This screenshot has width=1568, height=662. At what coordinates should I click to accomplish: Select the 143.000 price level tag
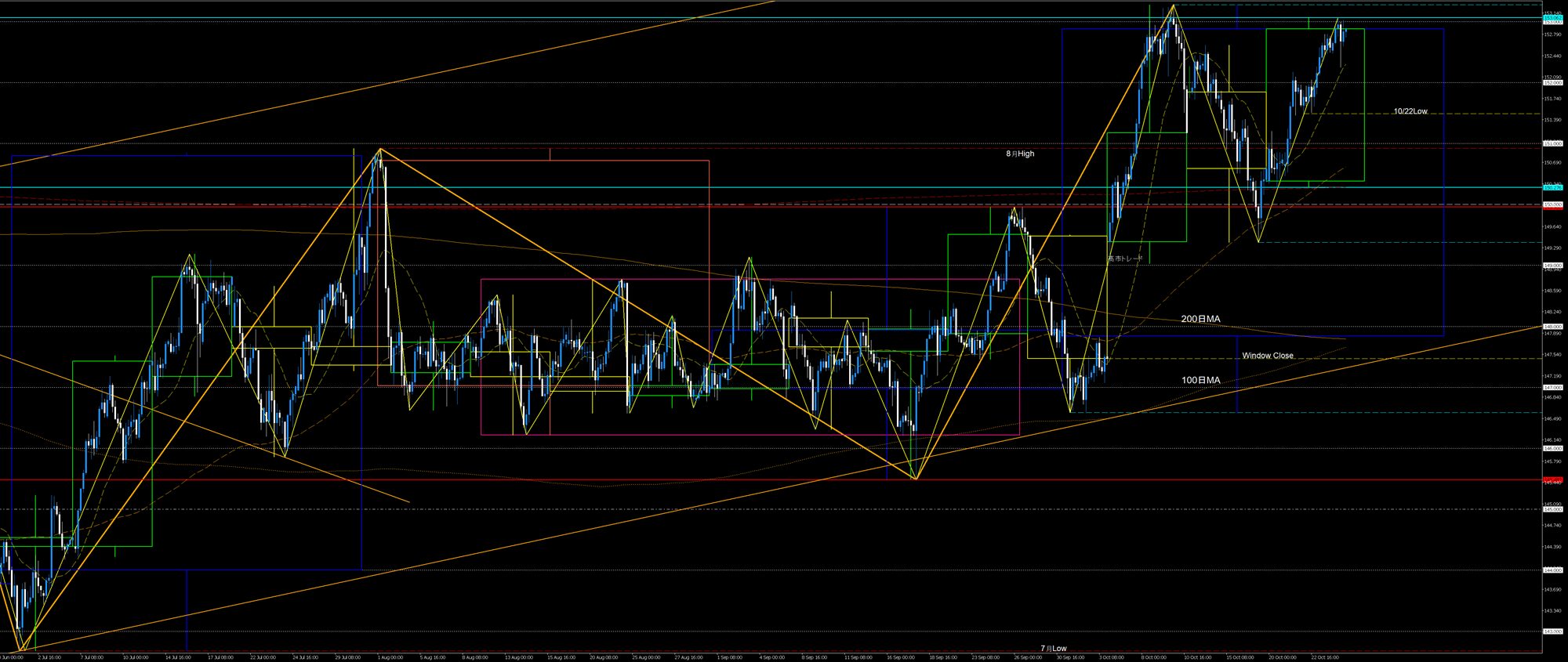tap(1552, 631)
